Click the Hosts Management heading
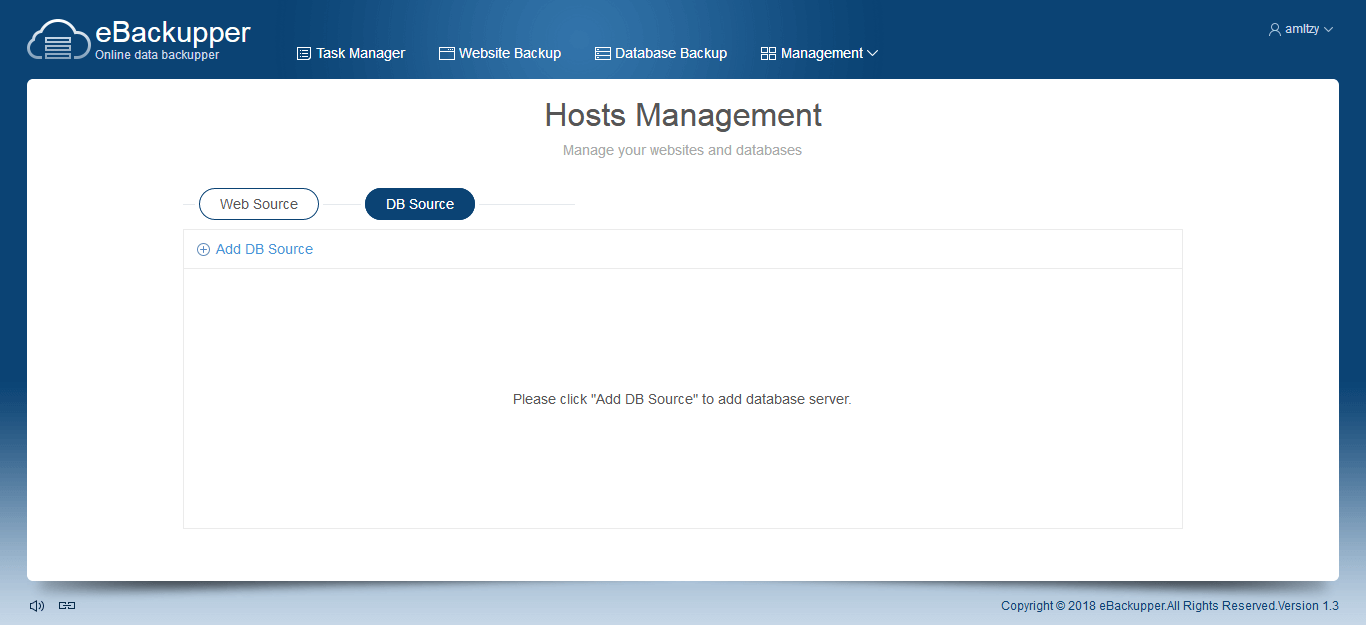The height and width of the screenshot is (625, 1366). 683,115
